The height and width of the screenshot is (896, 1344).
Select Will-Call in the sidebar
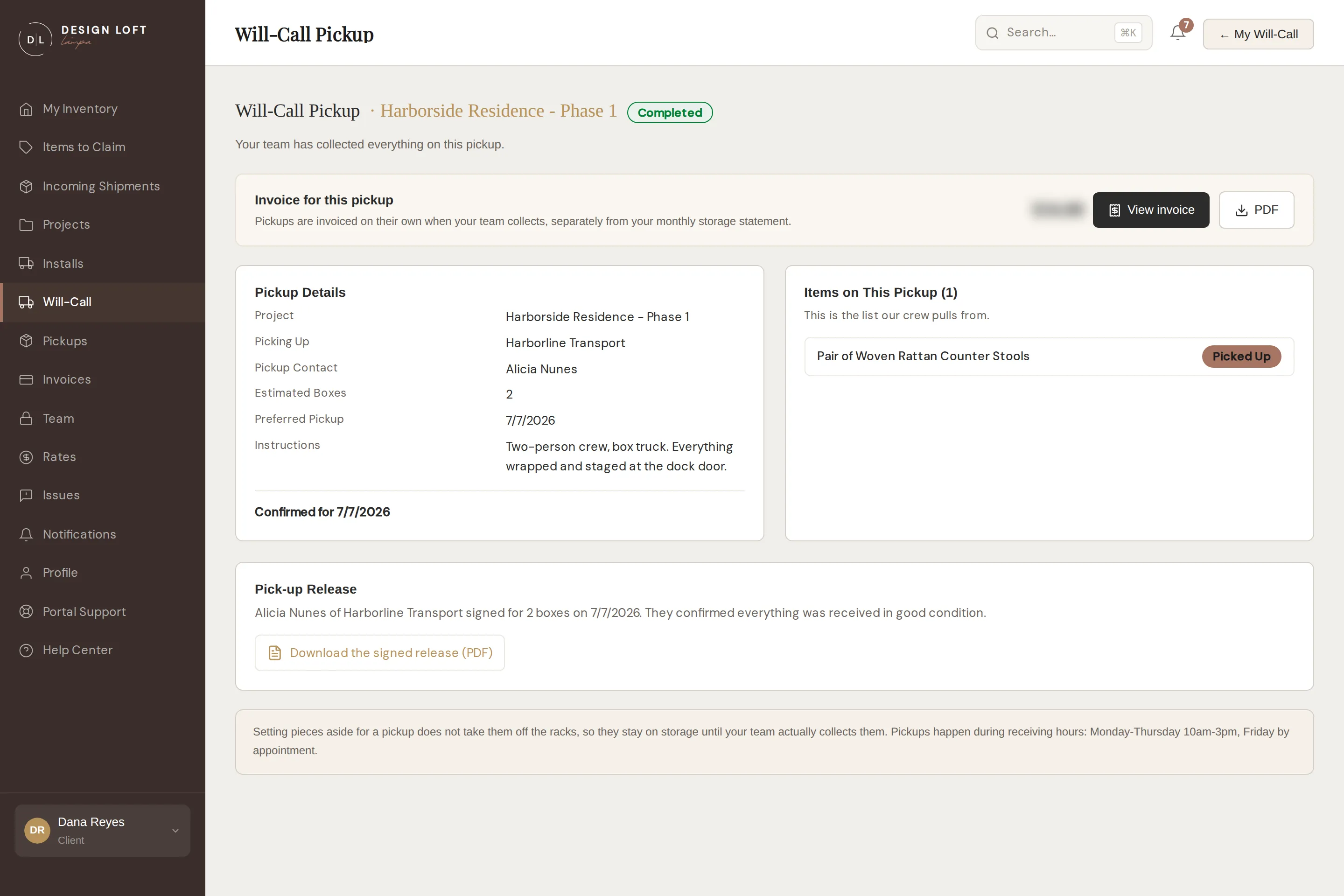pyautogui.click(x=103, y=302)
